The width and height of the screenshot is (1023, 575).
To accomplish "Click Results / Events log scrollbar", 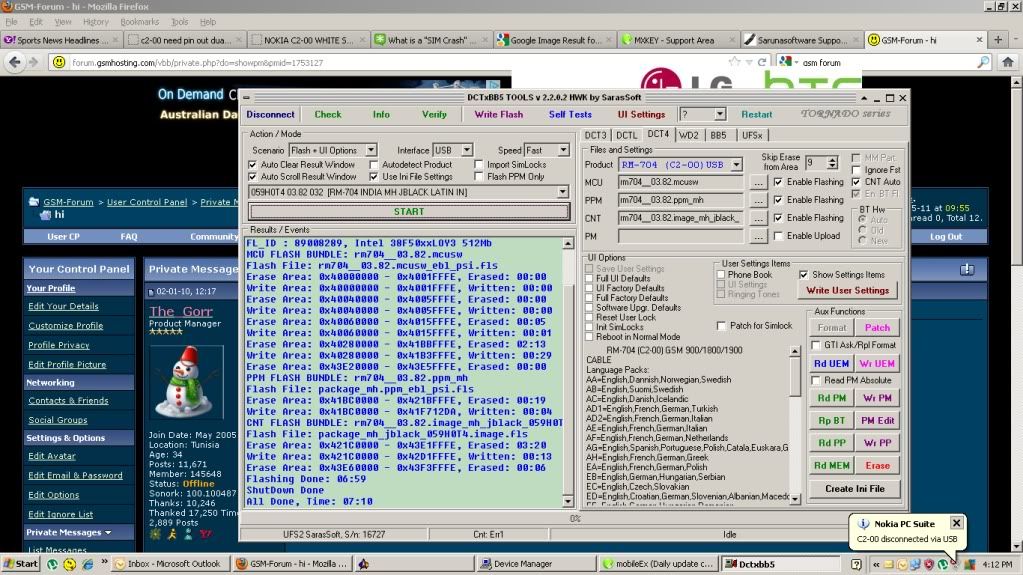I will (x=568, y=372).
